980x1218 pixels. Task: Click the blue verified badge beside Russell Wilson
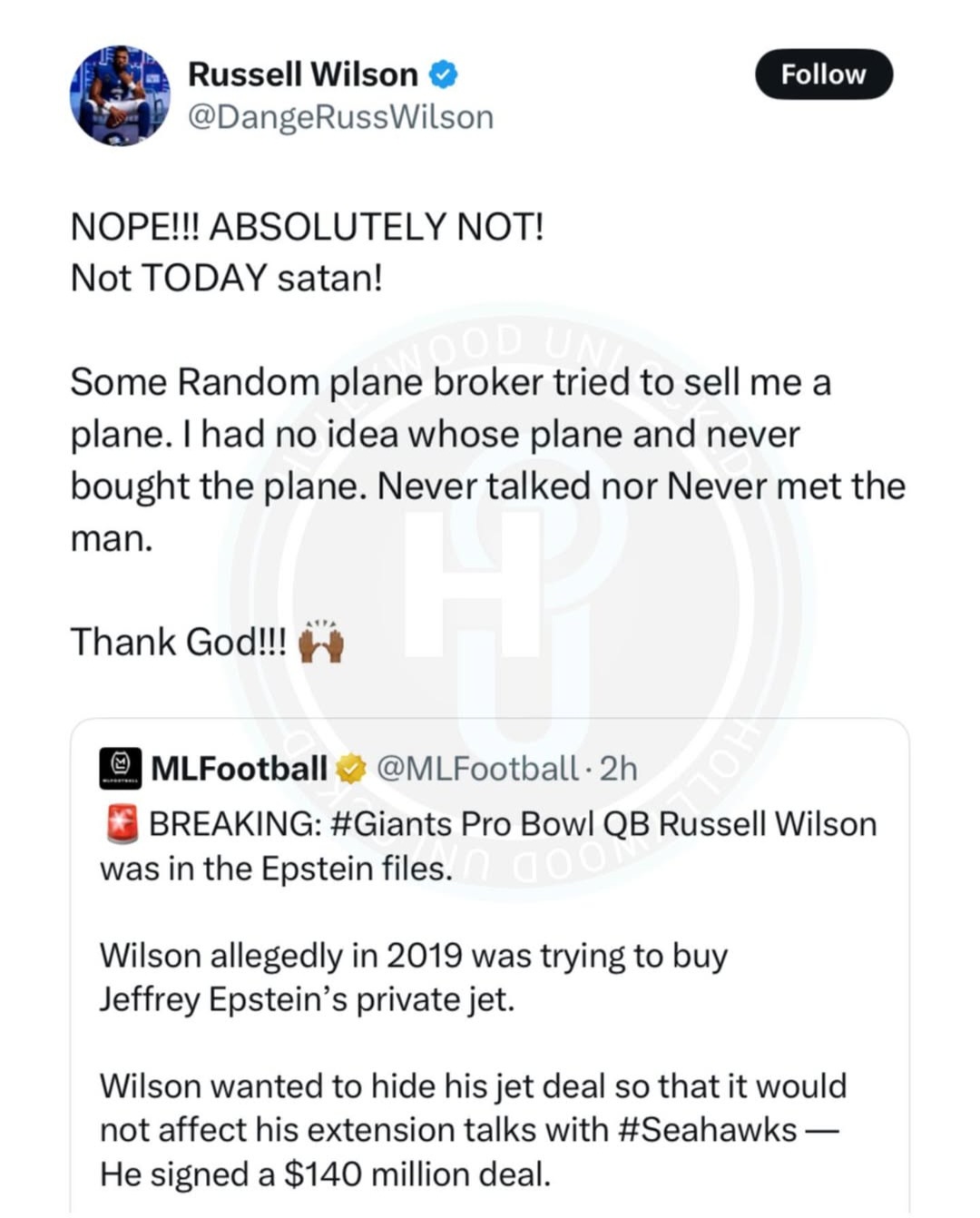[x=443, y=74]
